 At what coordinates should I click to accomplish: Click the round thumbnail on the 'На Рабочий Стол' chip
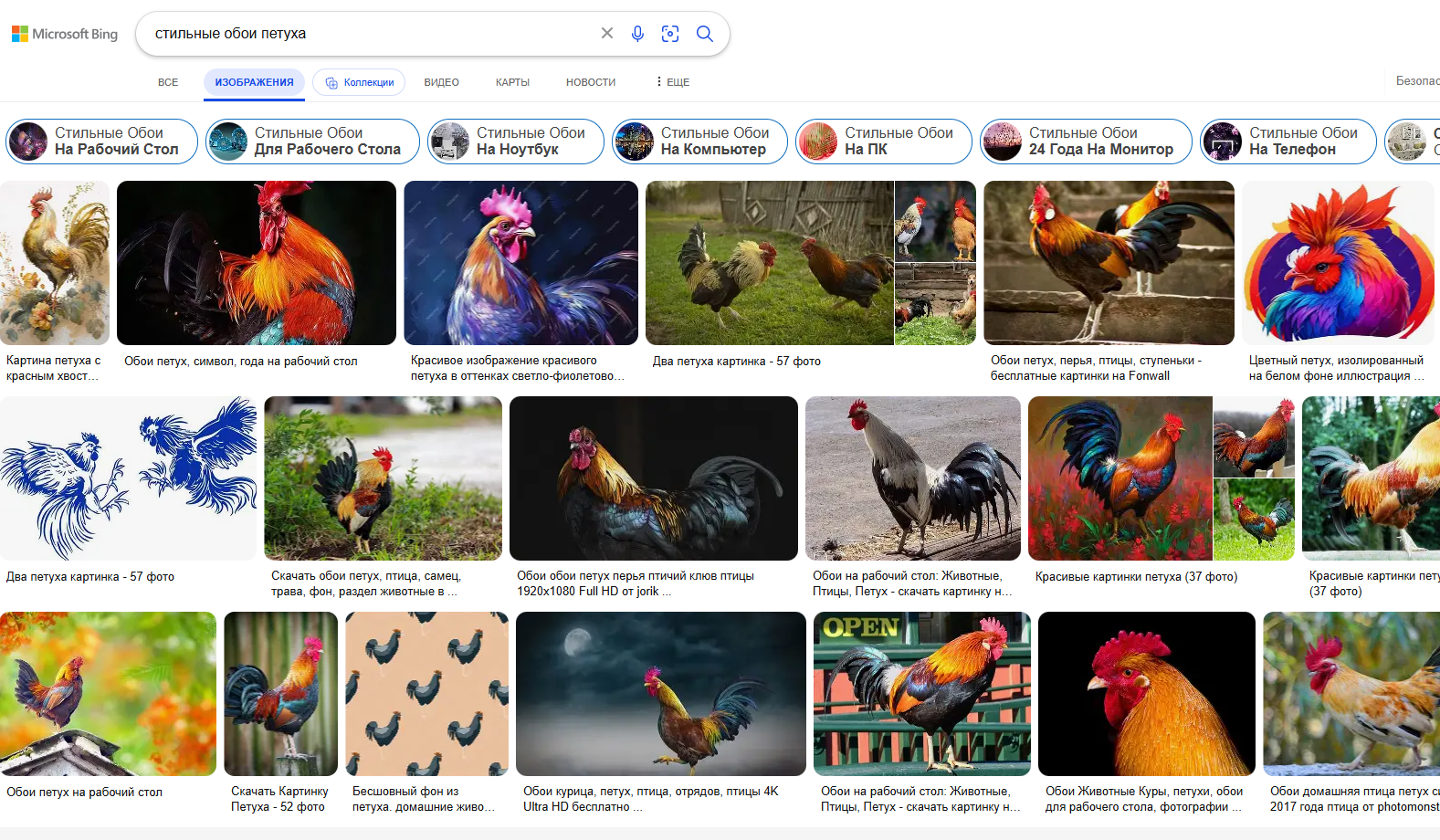pos(28,142)
